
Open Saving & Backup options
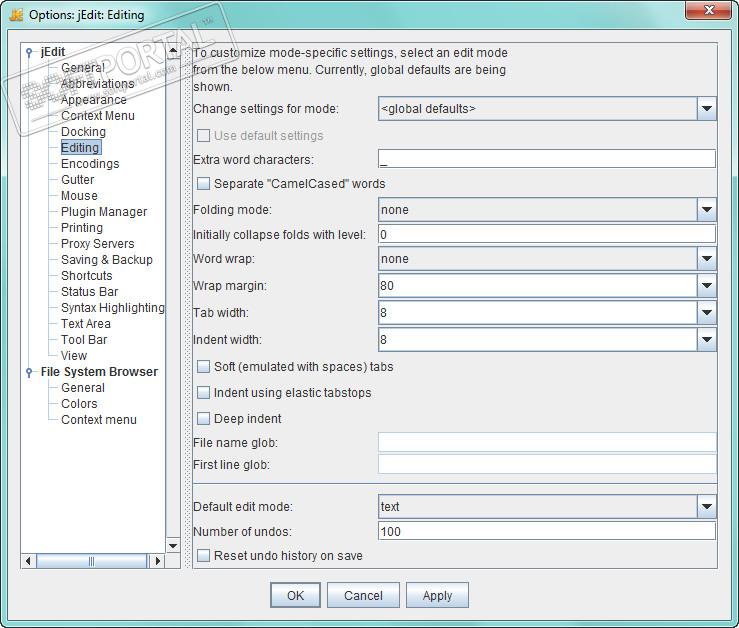[x=107, y=260]
